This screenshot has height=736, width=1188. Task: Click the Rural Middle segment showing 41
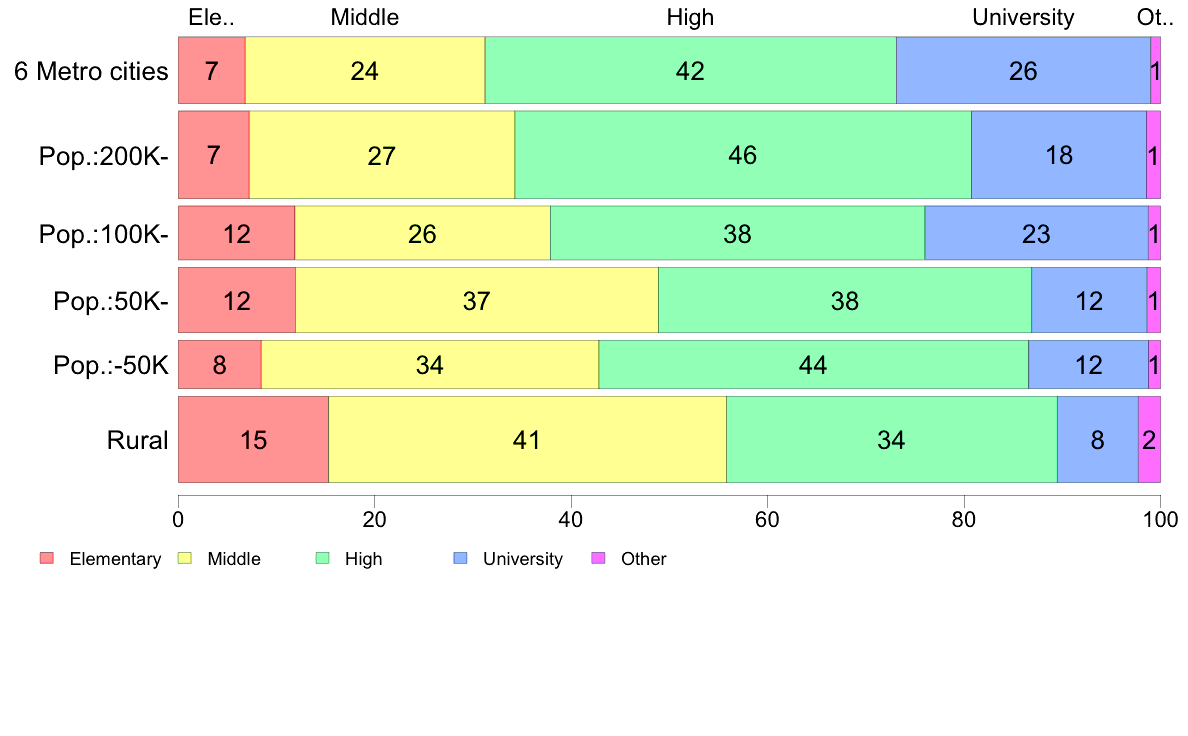click(x=527, y=440)
